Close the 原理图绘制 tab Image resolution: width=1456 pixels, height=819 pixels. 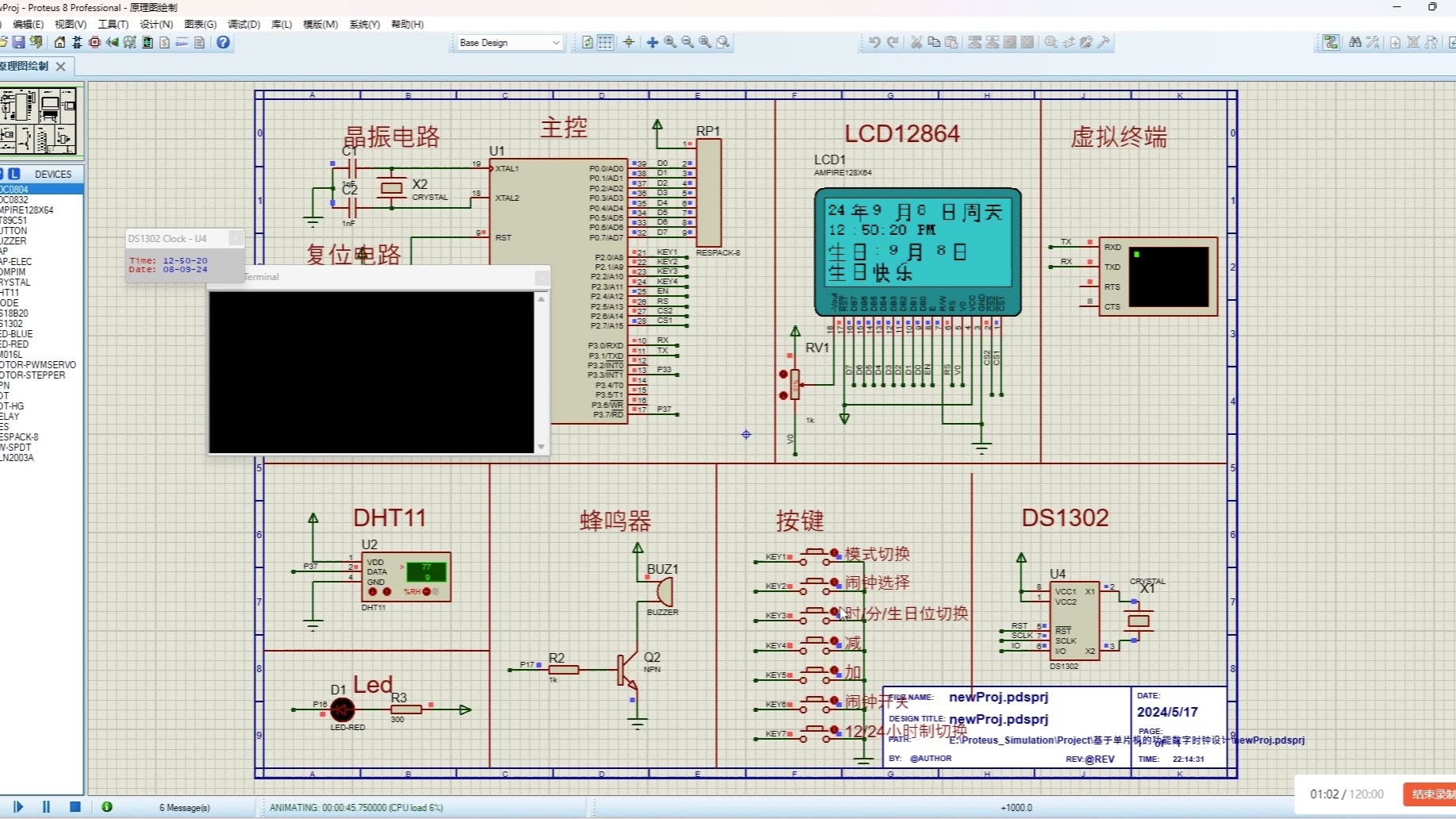click(60, 67)
